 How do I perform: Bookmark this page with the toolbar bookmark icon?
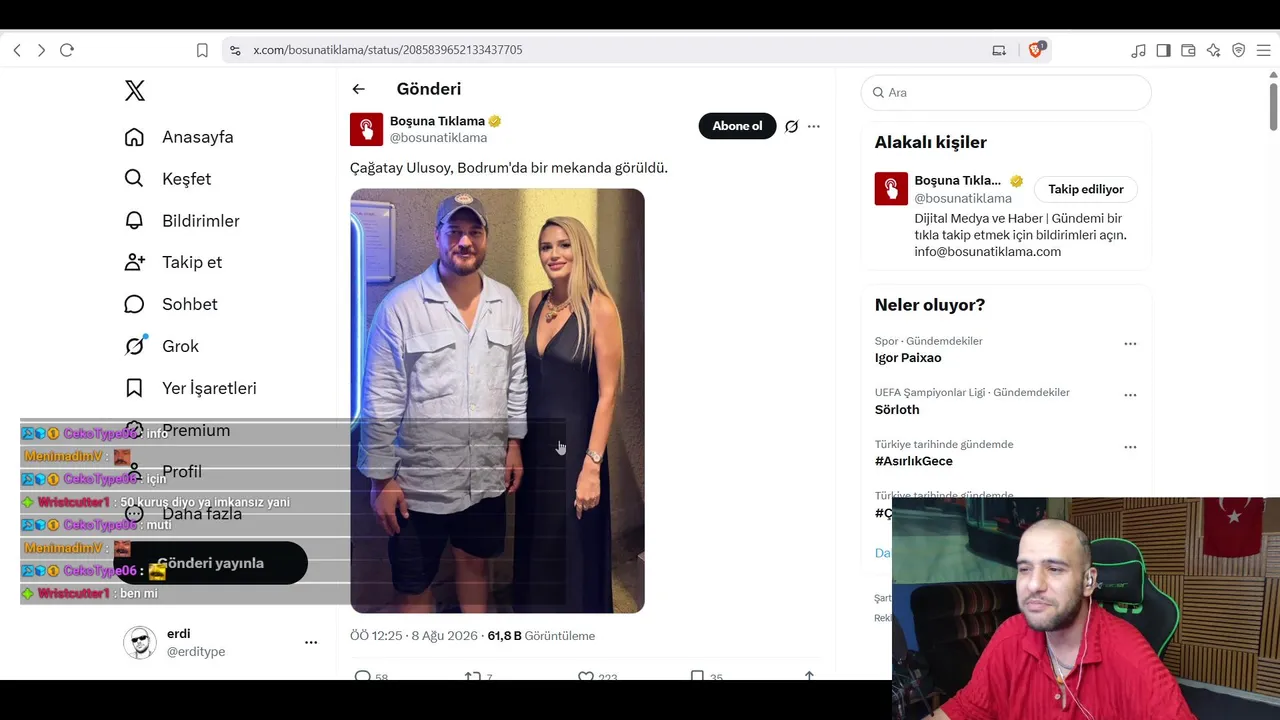click(202, 50)
